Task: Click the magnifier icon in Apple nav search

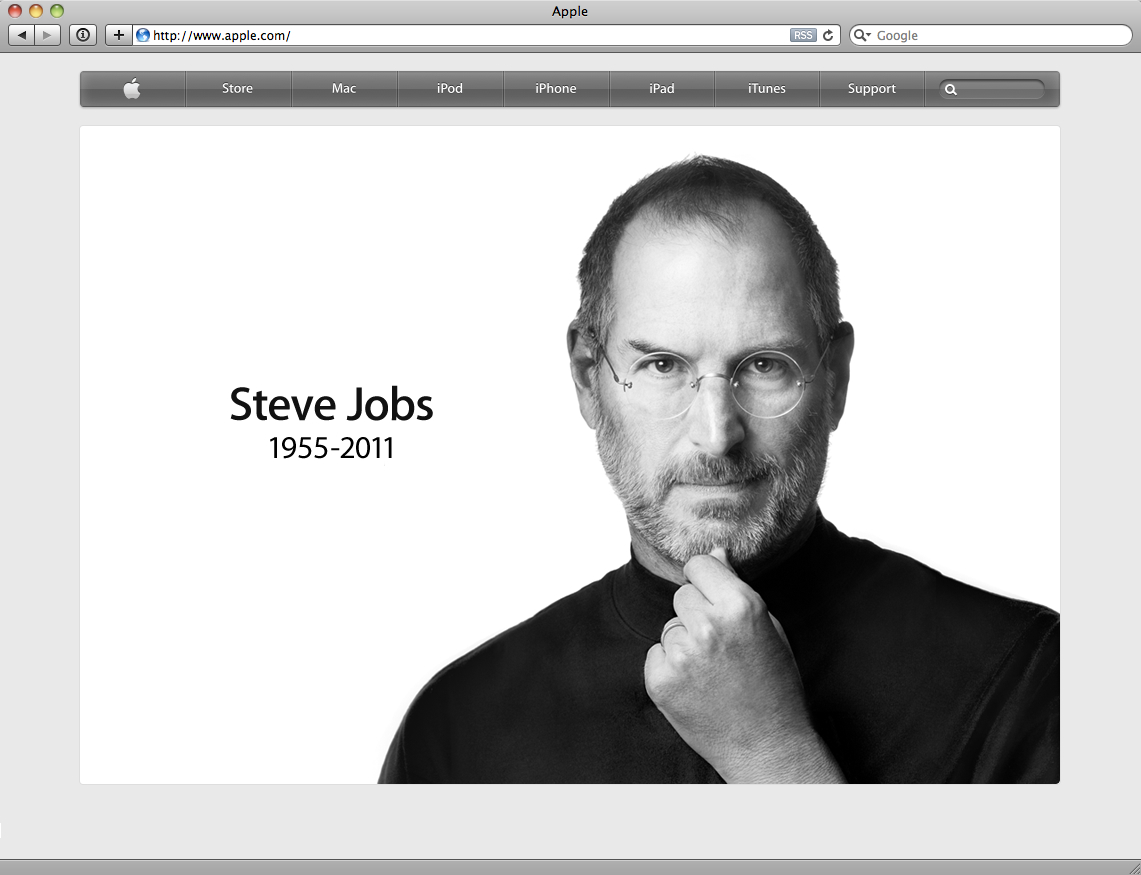Action: point(951,89)
